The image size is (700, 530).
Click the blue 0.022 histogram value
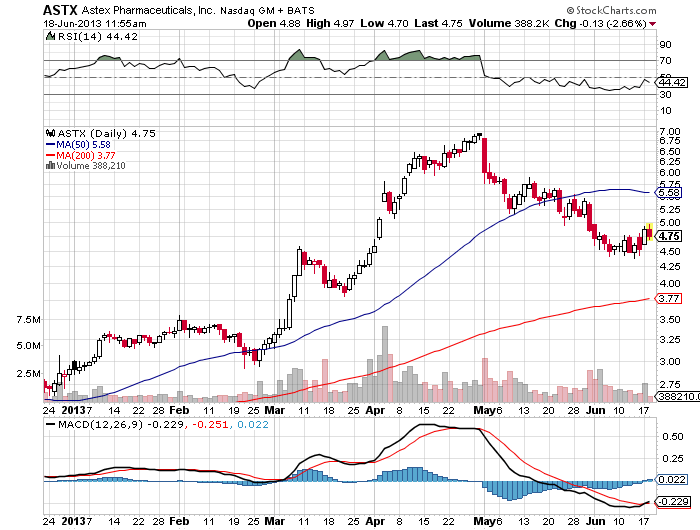253,425
